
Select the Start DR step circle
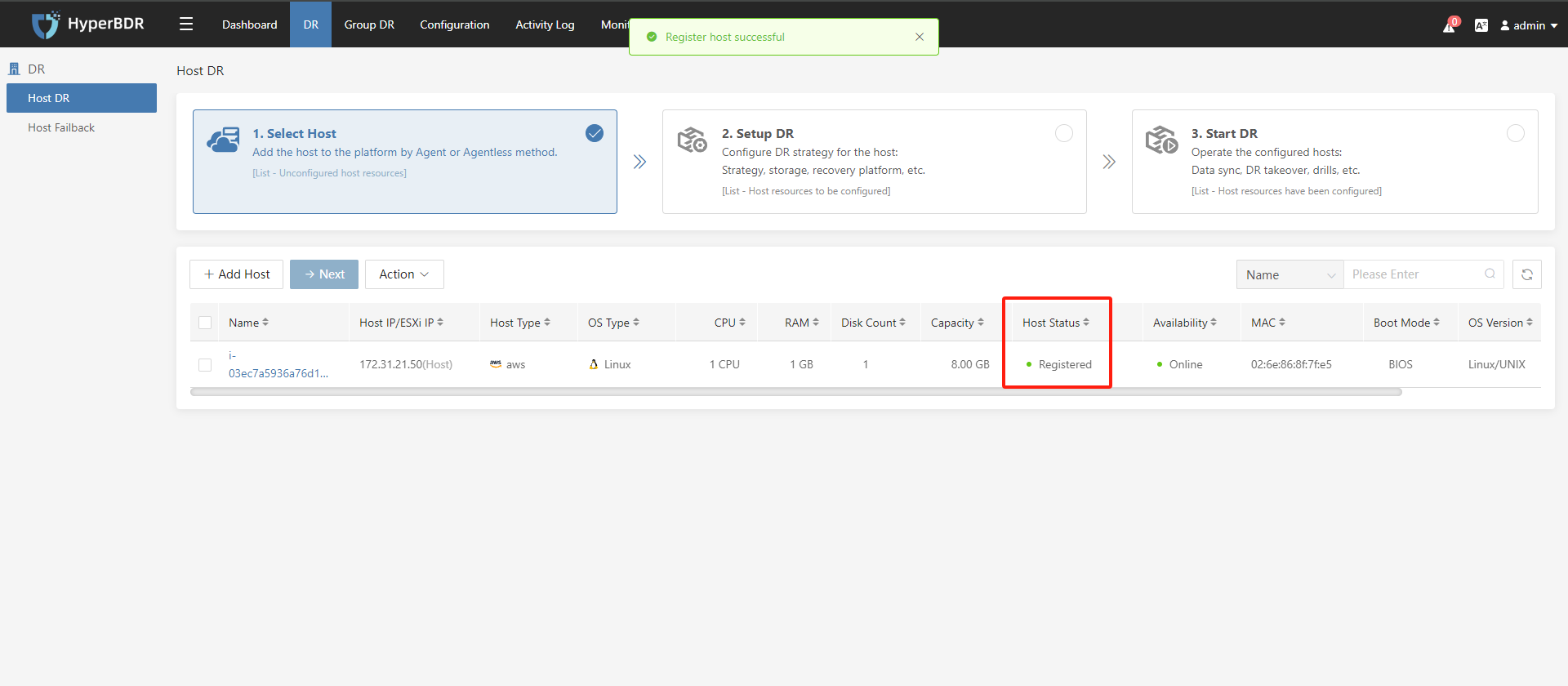1516,133
